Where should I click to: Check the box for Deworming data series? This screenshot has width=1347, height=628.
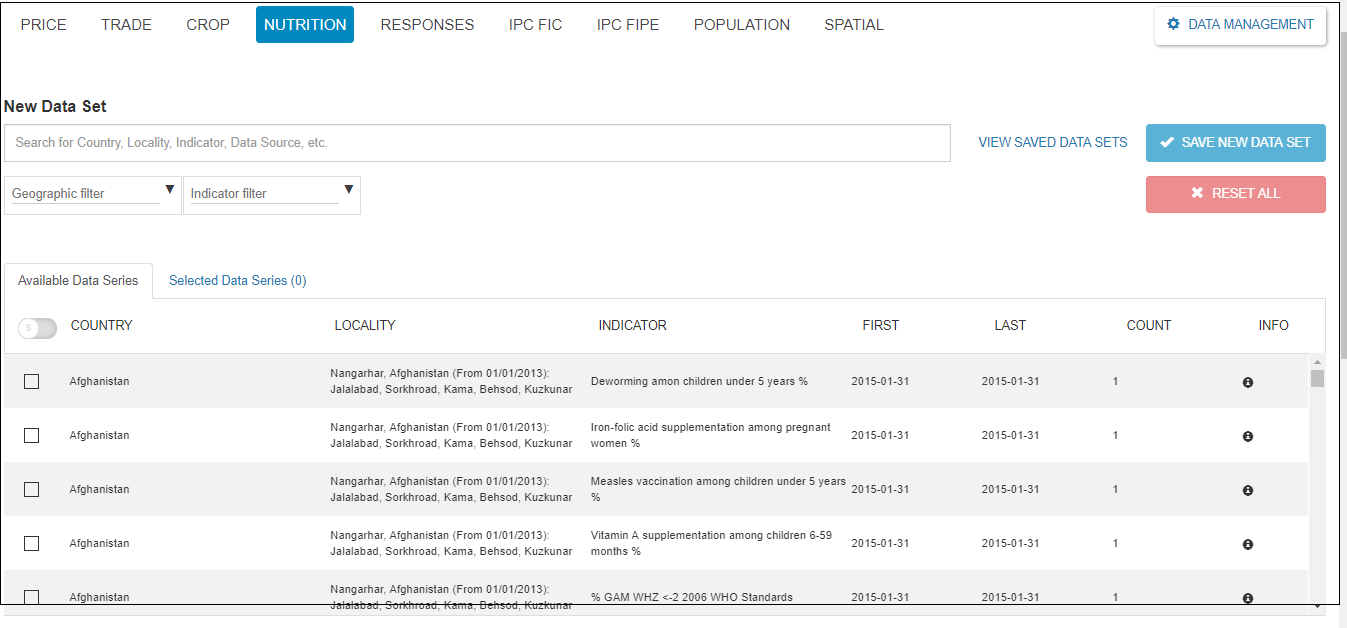pyautogui.click(x=32, y=381)
